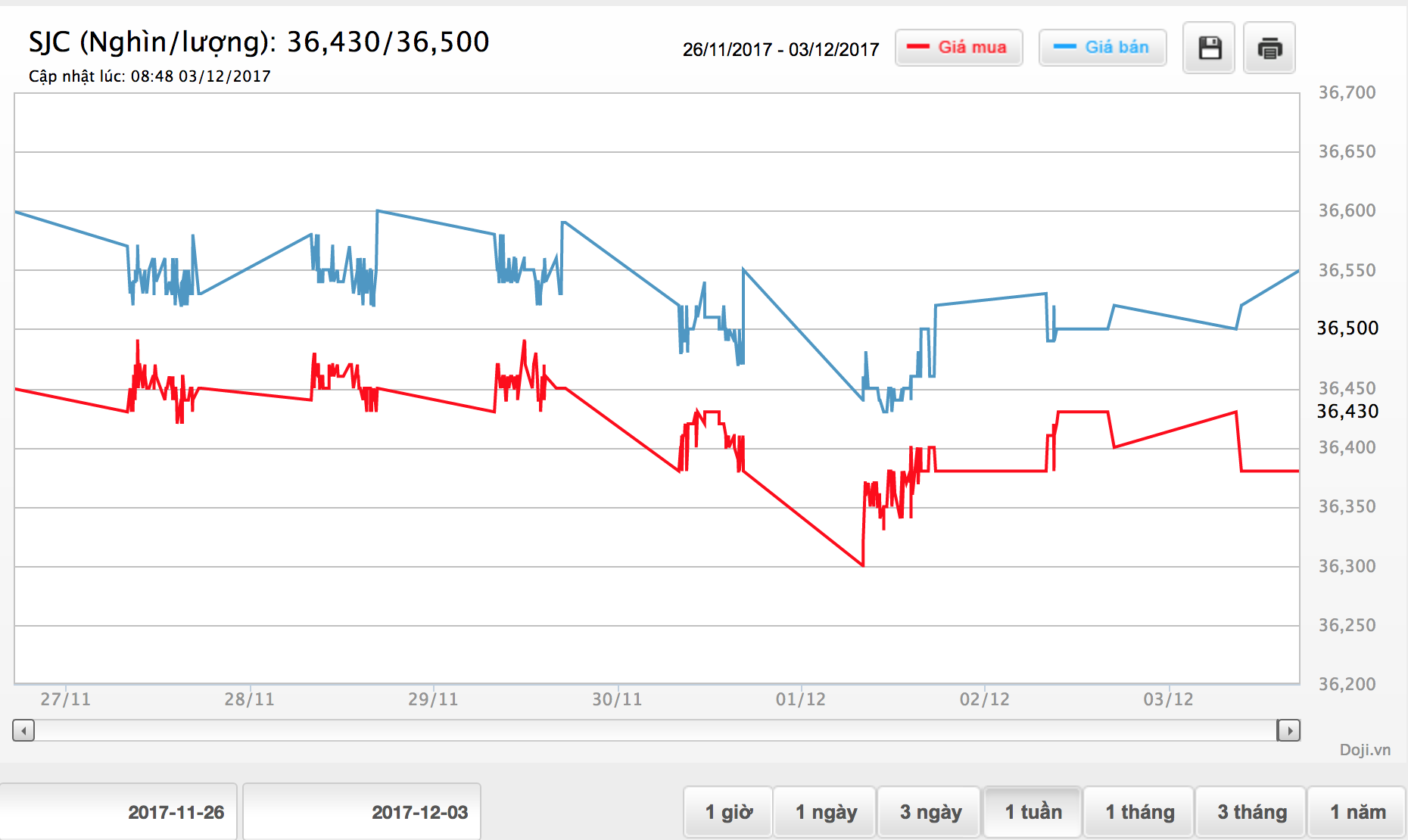Click the end date field 2017-12-03
Image resolution: width=1408 pixels, height=840 pixels.
(x=362, y=812)
